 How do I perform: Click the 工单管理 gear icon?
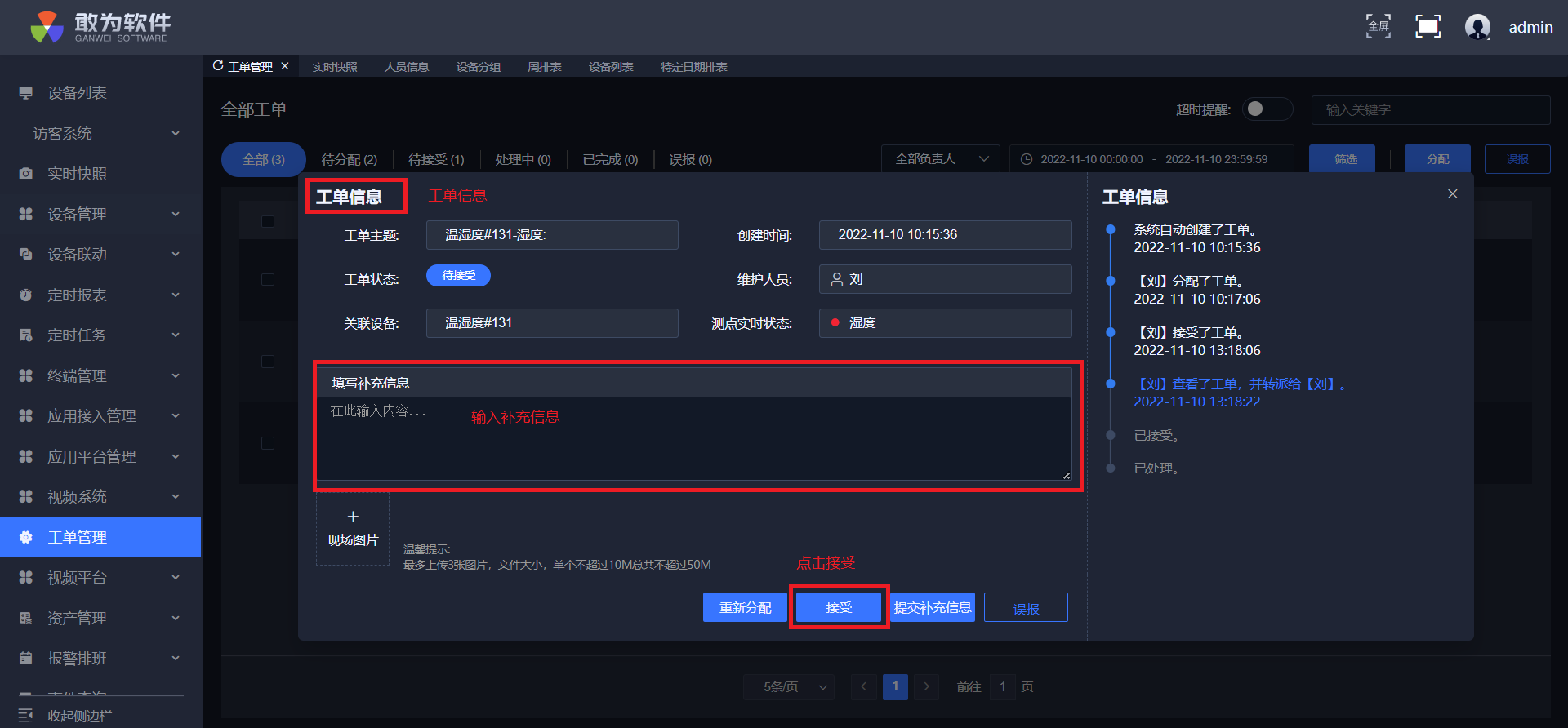(x=26, y=537)
